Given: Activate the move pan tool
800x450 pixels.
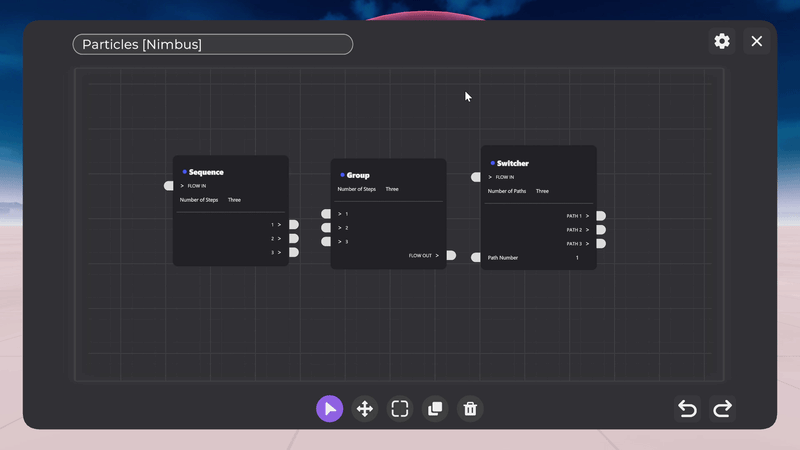Looking at the screenshot, I should (365, 409).
